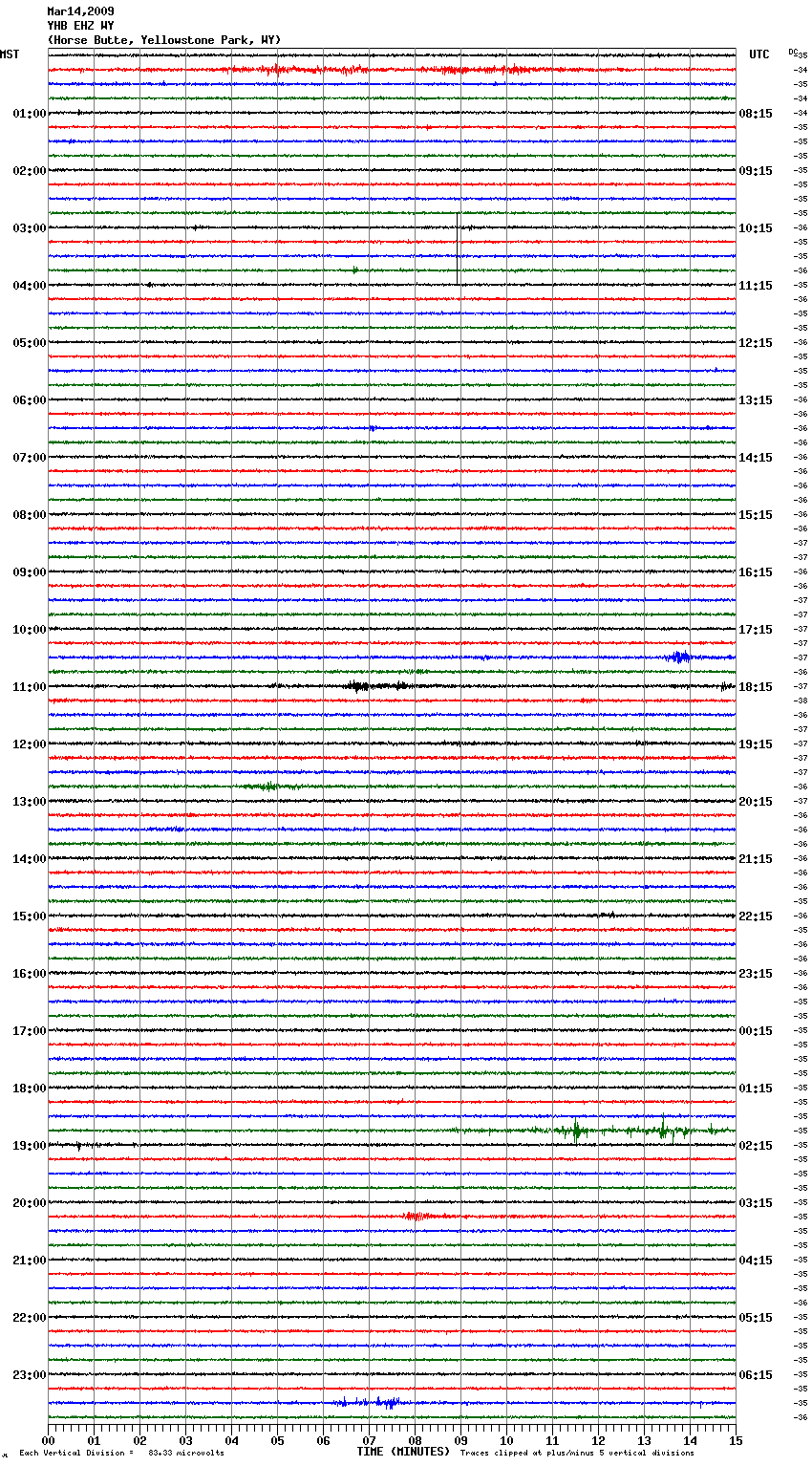812x1466 pixels.
Task: Click the "00:15" UTC time label
Action: pyautogui.click(x=756, y=1031)
